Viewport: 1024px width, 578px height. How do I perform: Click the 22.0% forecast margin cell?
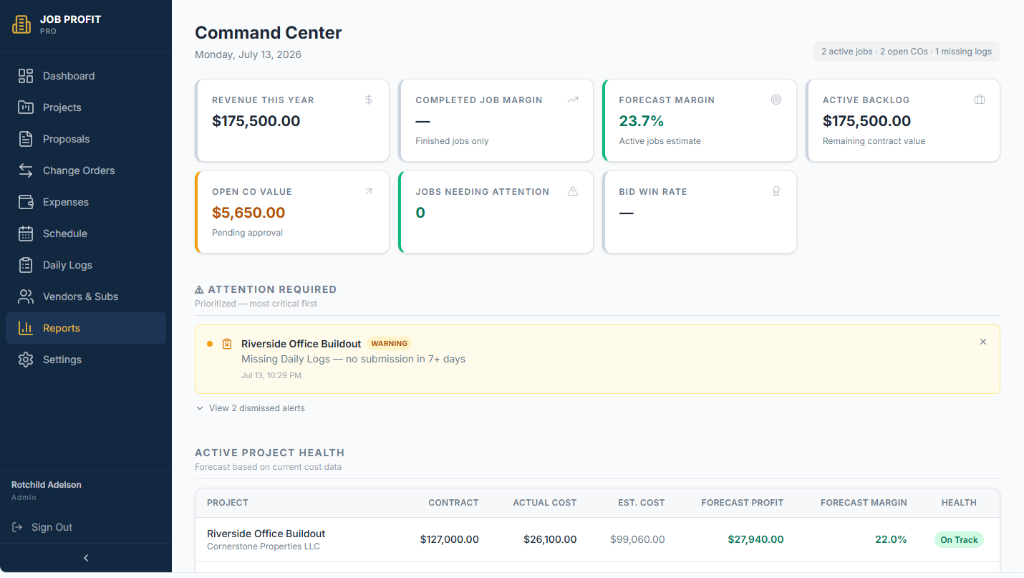[x=891, y=539]
